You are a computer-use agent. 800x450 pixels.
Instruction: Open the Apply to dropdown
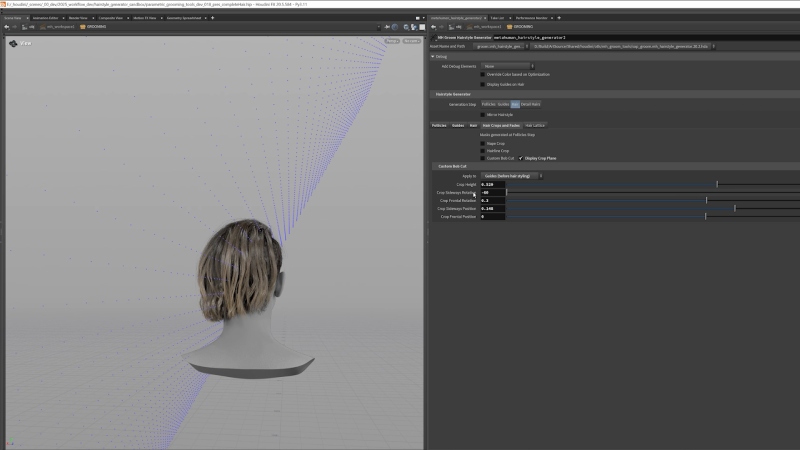(512, 175)
